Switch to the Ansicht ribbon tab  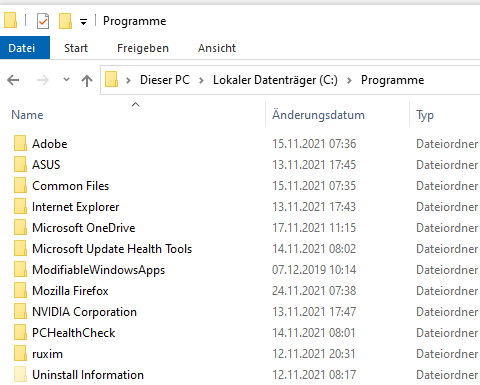click(217, 48)
